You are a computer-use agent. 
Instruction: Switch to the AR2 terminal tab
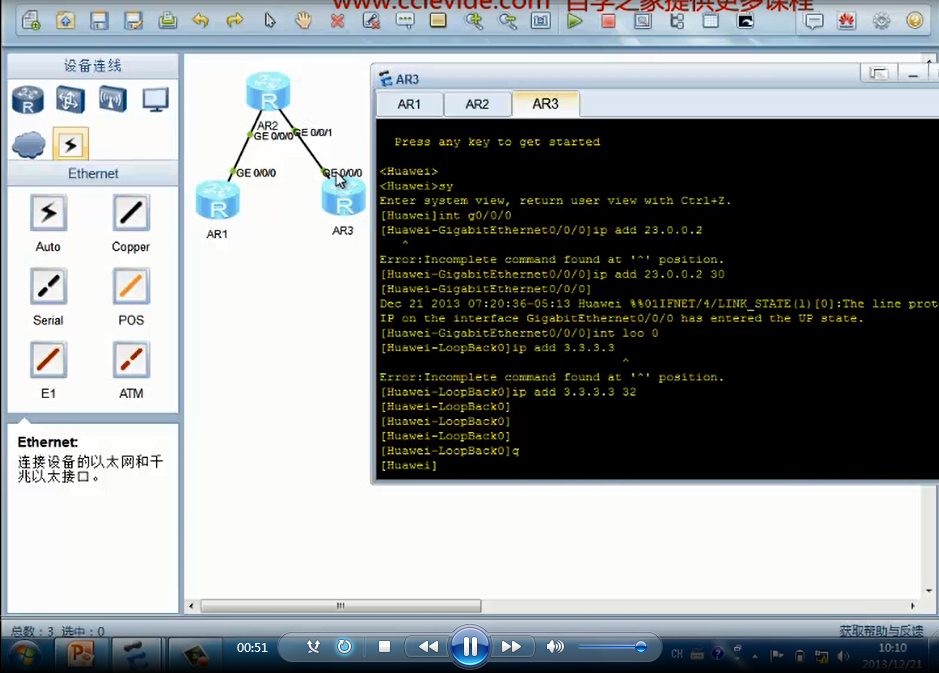coord(477,104)
